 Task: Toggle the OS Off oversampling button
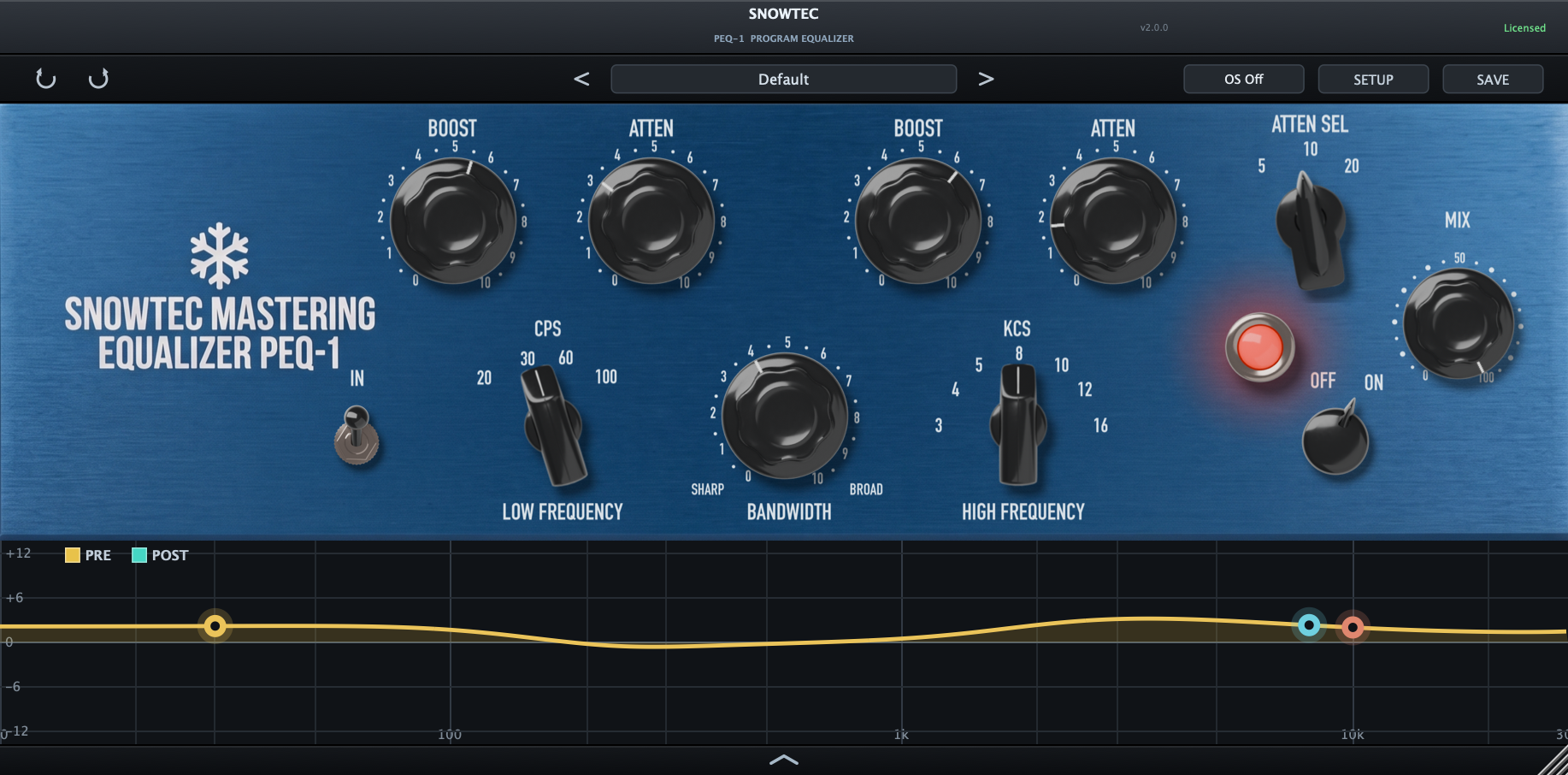(1243, 79)
